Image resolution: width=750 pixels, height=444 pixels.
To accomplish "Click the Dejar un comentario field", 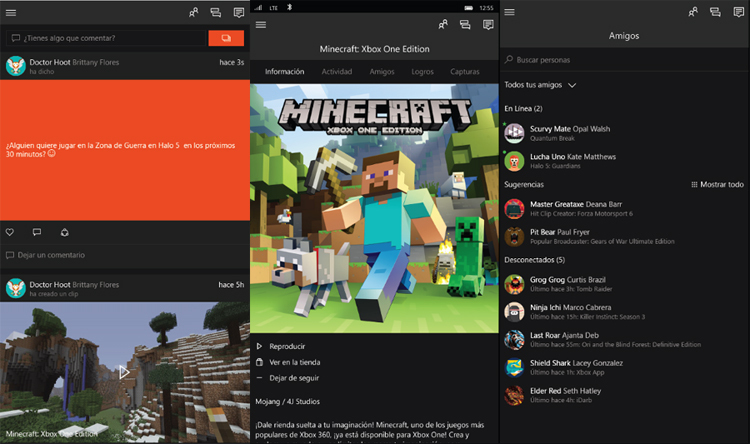I will click(x=50, y=256).
